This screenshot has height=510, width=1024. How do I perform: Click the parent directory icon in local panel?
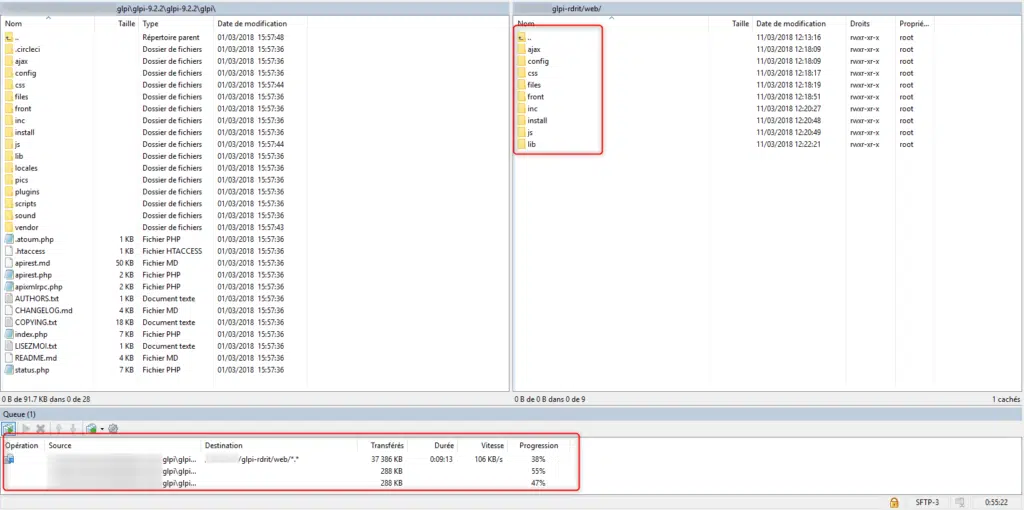tap(8, 37)
